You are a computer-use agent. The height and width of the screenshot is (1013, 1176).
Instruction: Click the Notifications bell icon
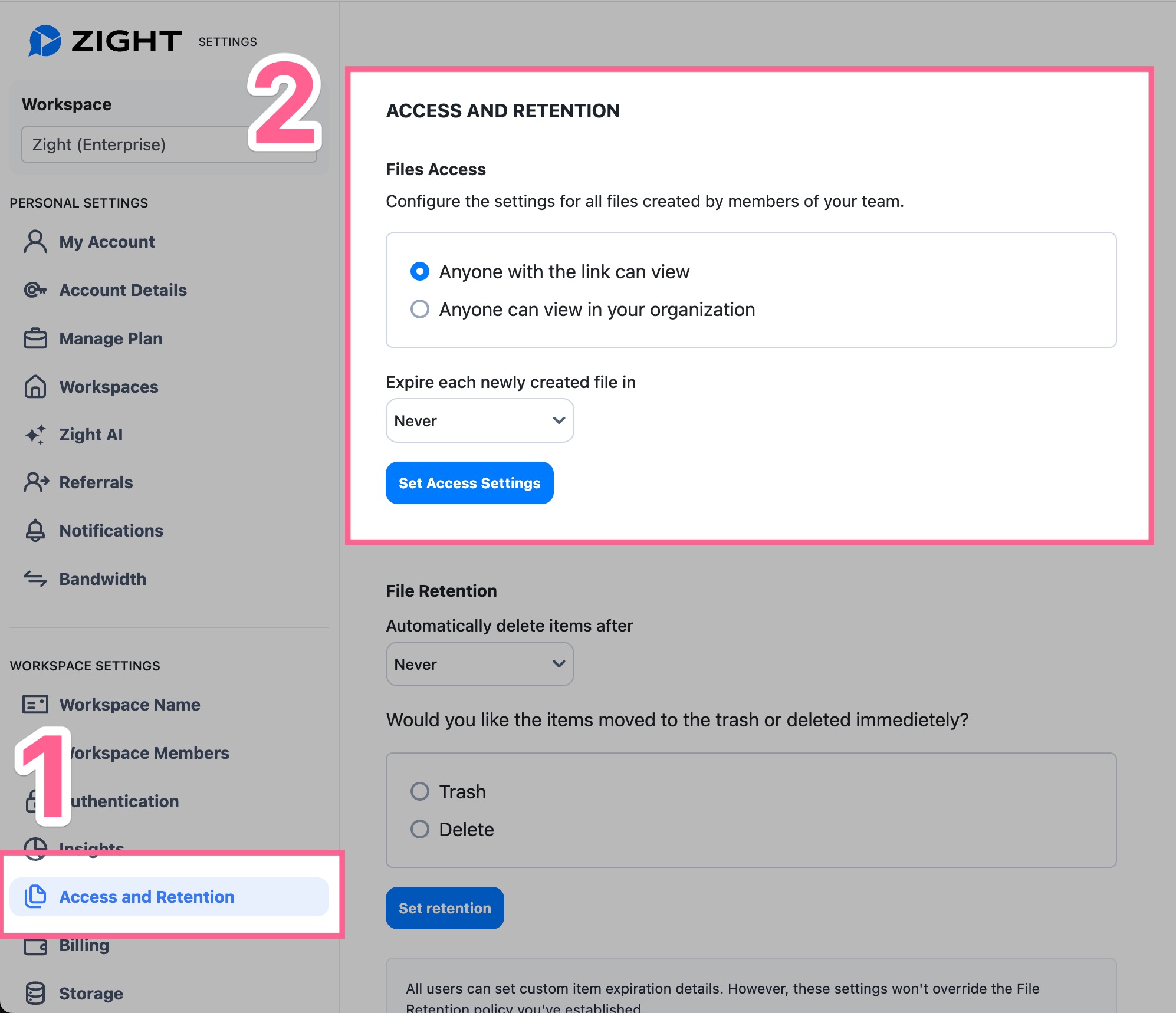click(x=35, y=531)
